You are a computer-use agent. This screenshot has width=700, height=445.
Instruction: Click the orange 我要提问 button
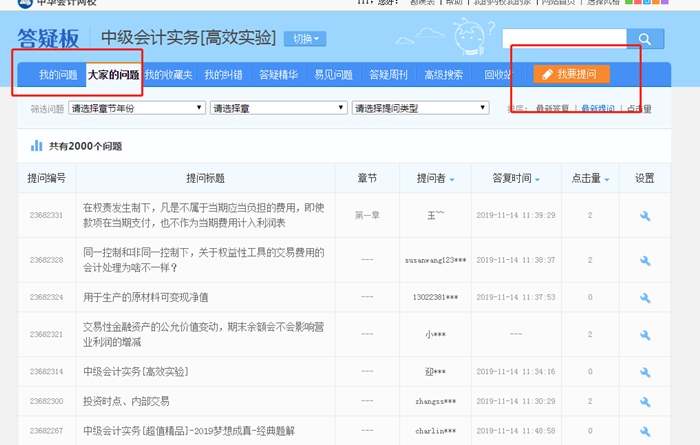tap(571, 74)
